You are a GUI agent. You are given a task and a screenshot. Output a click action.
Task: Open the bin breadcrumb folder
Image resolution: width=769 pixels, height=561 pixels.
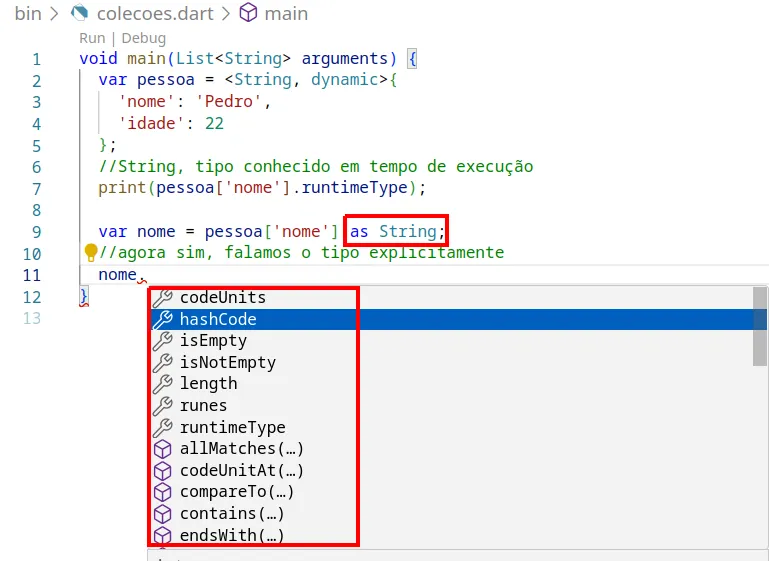[28, 14]
